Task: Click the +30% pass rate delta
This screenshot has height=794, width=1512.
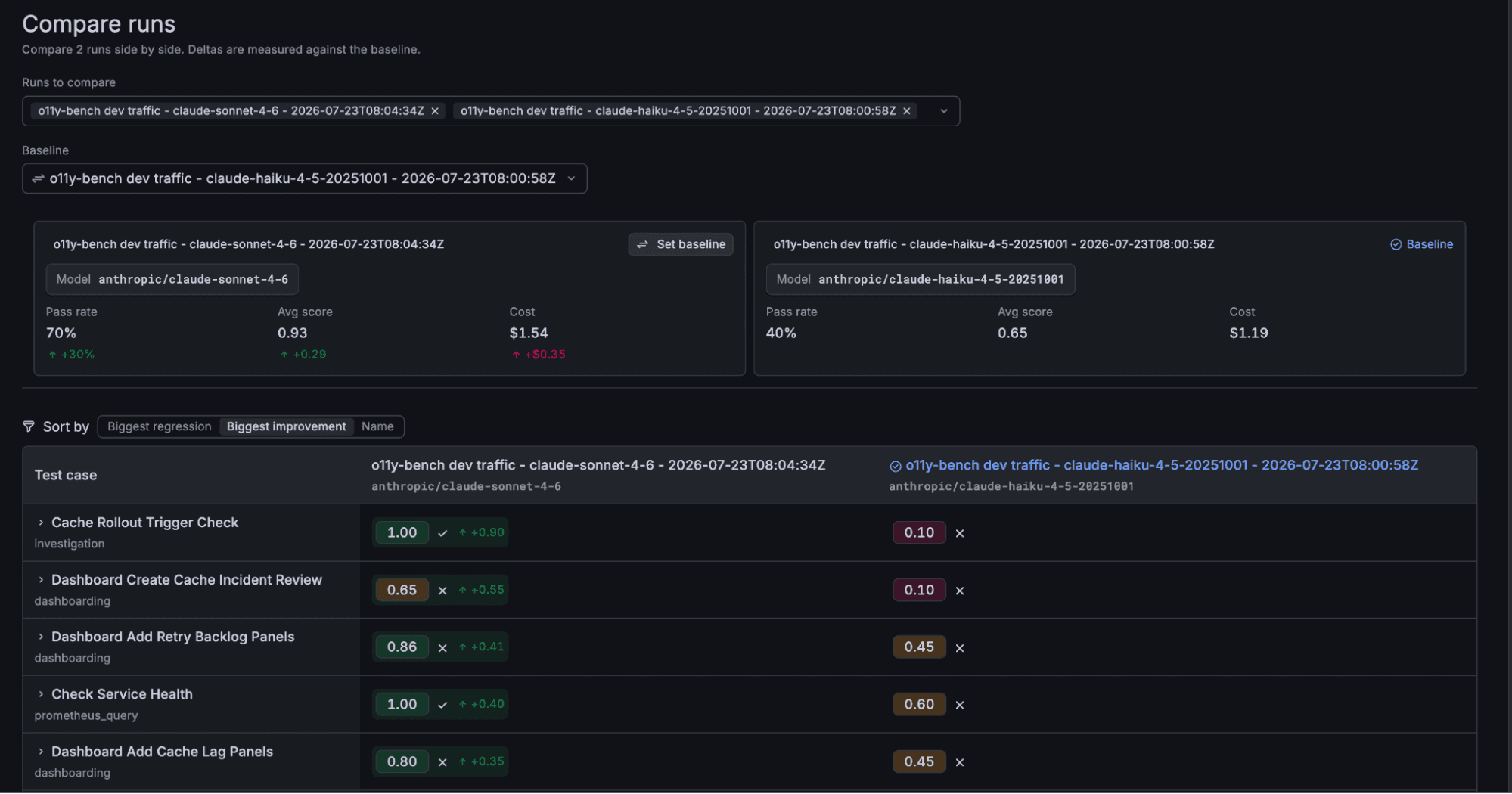Action: coord(71,354)
